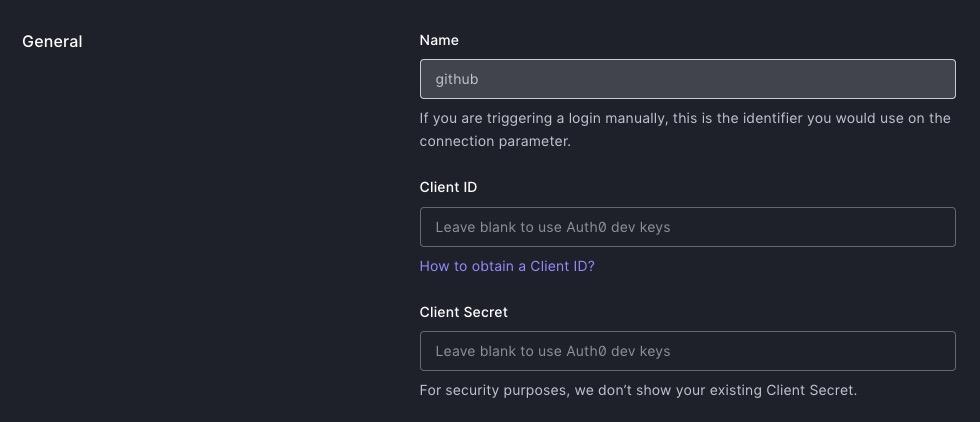This screenshot has height=422, width=980.
Task: Focus the Client ID input field
Action: click(687, 227)
